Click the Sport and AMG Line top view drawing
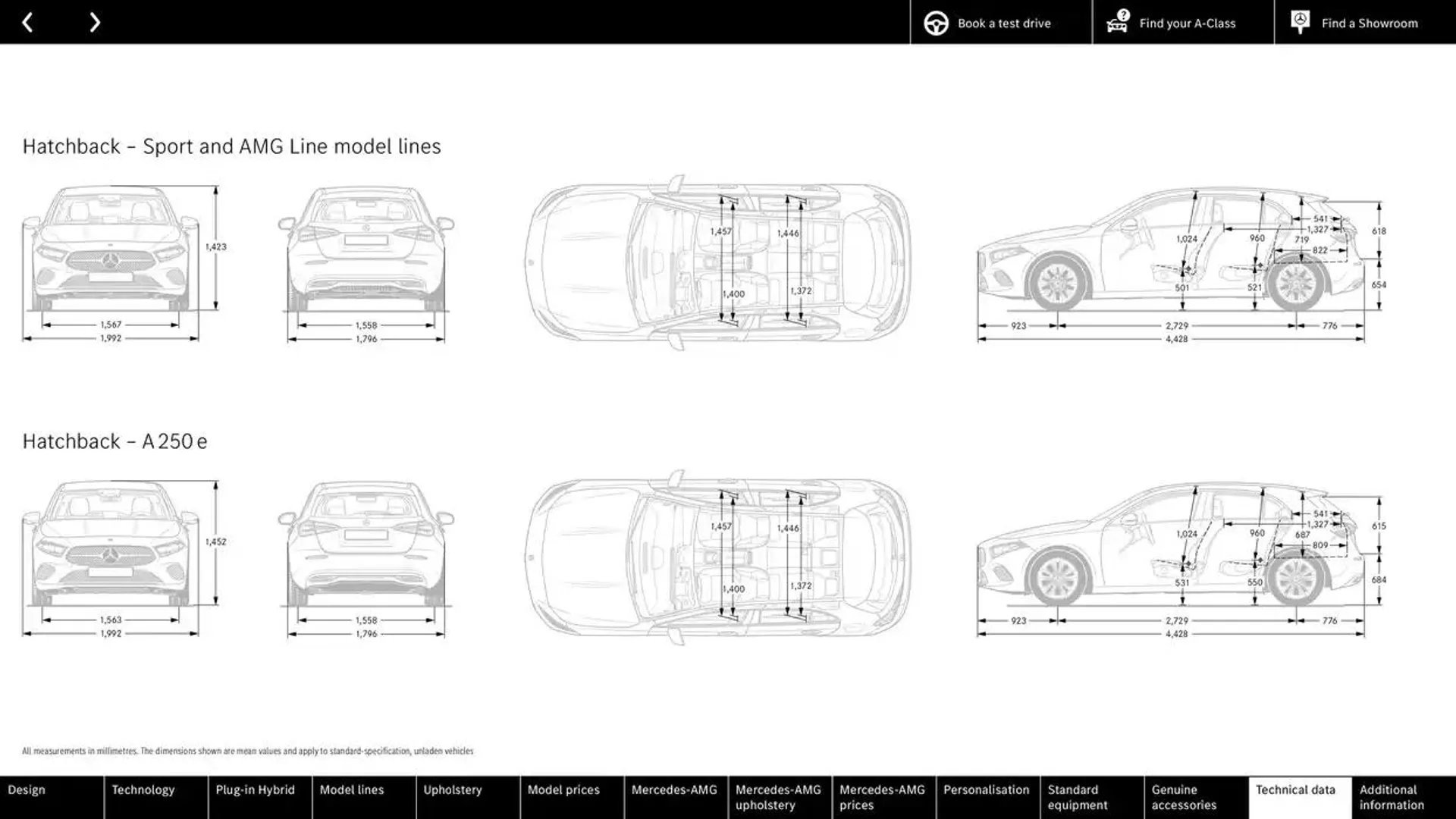The width and height of the screenshot is (1456, 819). (717, 262)
